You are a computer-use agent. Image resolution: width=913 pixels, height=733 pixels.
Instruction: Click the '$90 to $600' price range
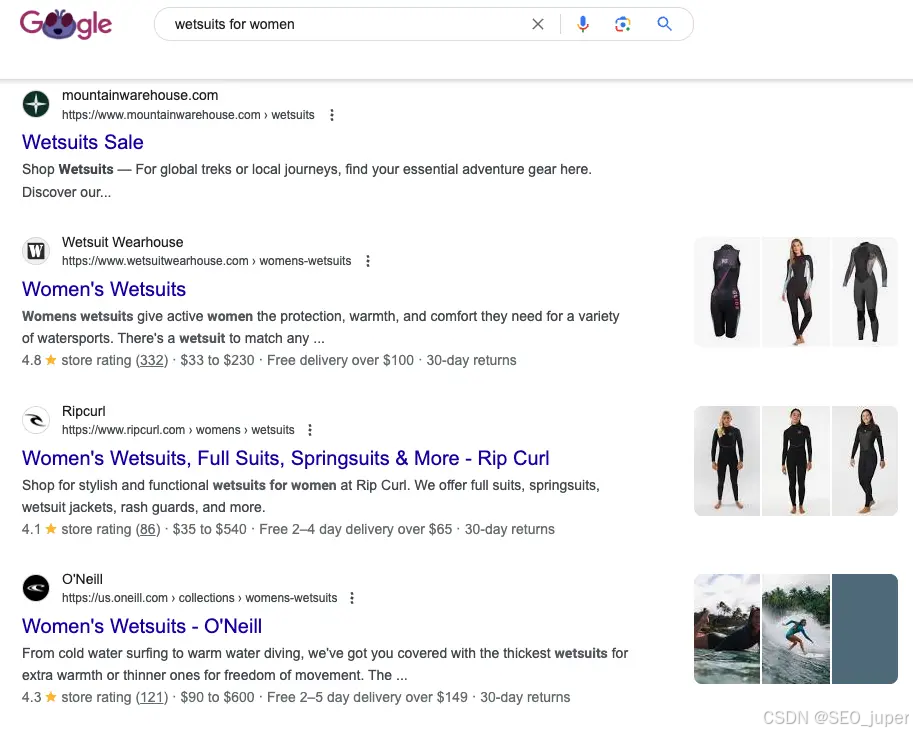217,697
